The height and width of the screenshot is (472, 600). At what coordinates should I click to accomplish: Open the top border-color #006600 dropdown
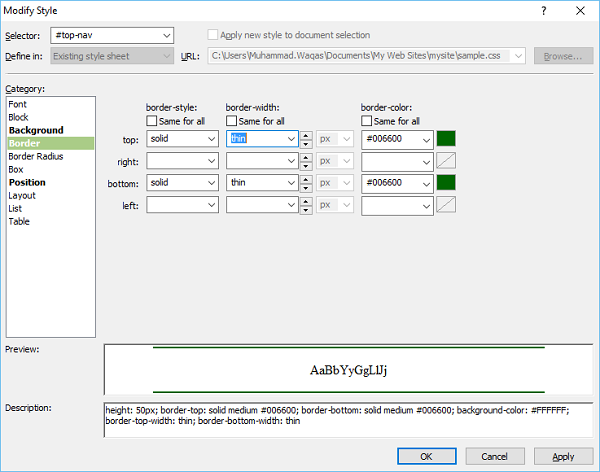coord(426,139)
